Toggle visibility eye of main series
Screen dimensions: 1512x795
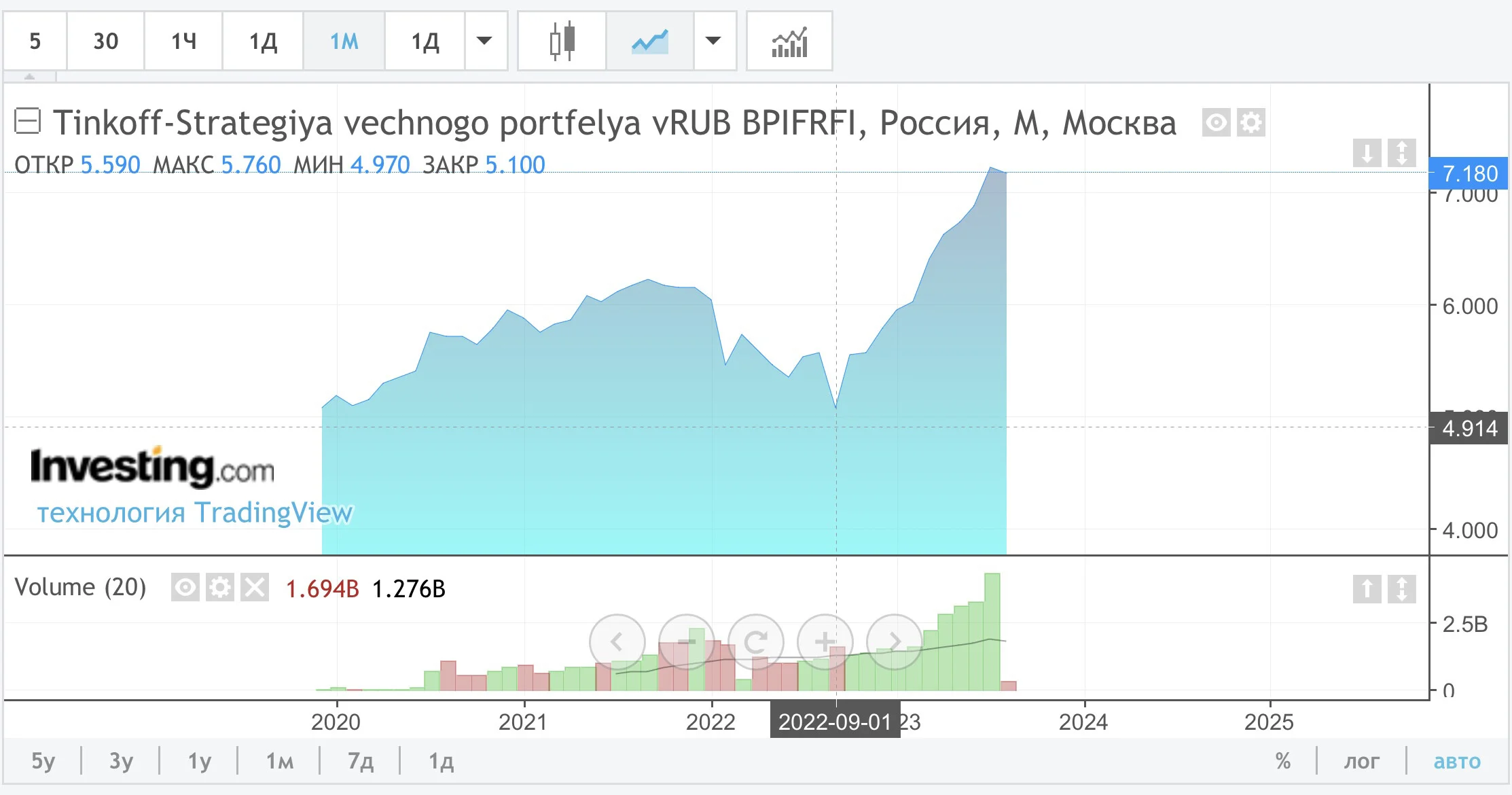pos(1217,123)
